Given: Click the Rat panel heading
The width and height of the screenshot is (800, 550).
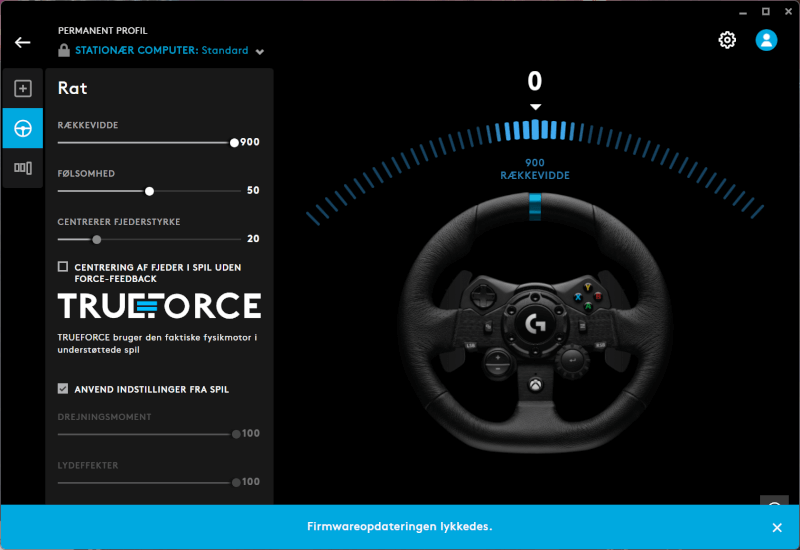Looking at the screenshot, I should coord(72,88).
